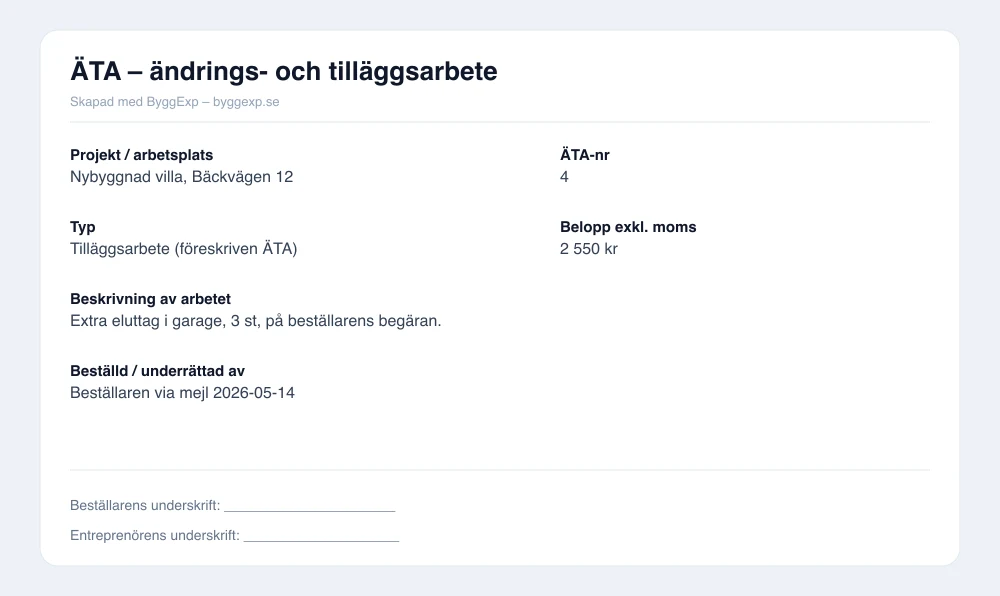1000x596 pixels.
Task: Click the amount 2 550 kr
Action: pyautogui.click(x=589, y=249)
